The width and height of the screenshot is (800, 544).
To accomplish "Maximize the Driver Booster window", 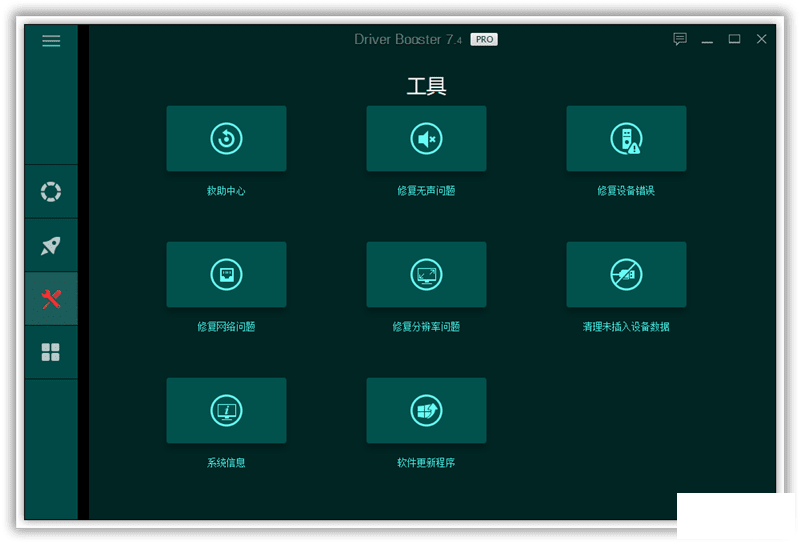I will click(734, 39).
